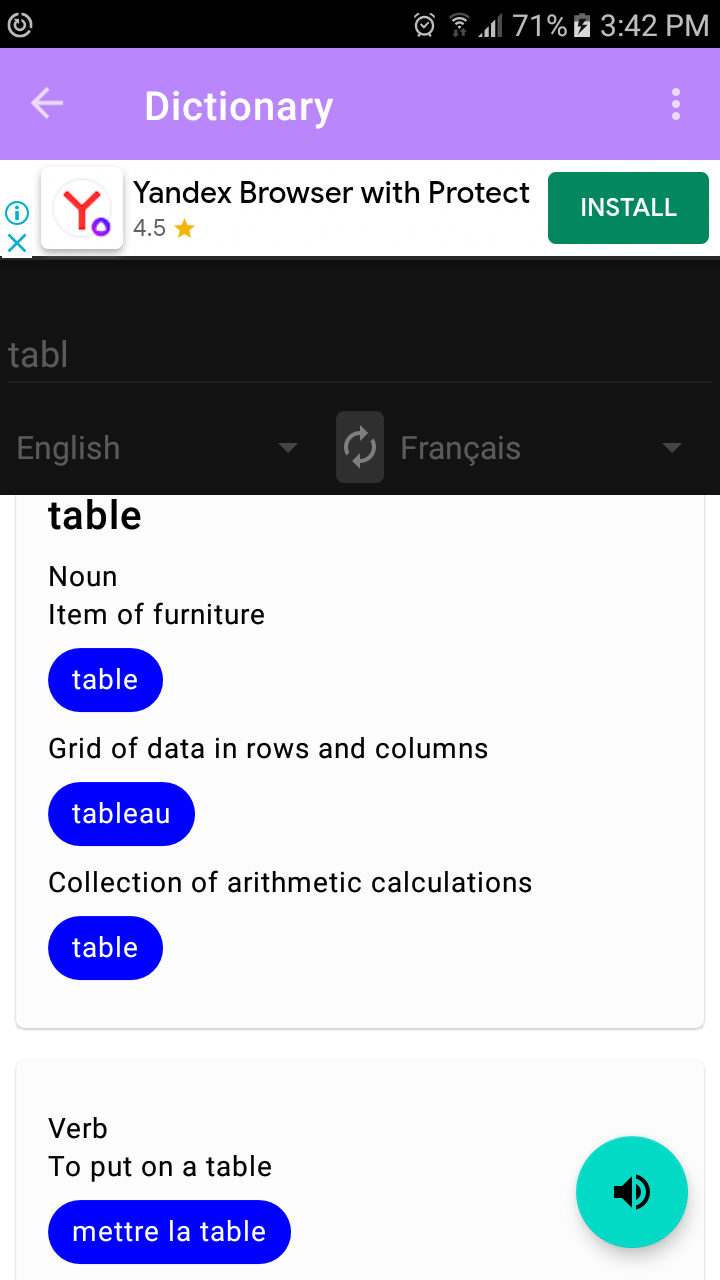The width and height of the screenshot is (720, 1280).
Task: Tap the Dictionary title in the header
Action: 238,106
